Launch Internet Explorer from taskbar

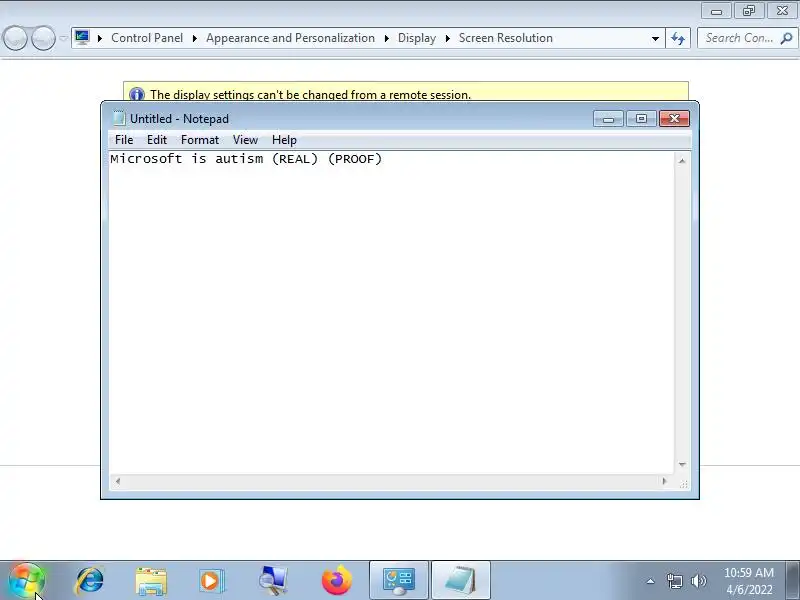pos(90,581)
